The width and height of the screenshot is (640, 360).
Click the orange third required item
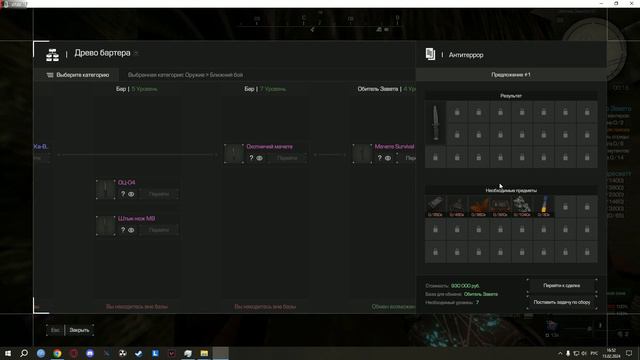pos(478,207)
